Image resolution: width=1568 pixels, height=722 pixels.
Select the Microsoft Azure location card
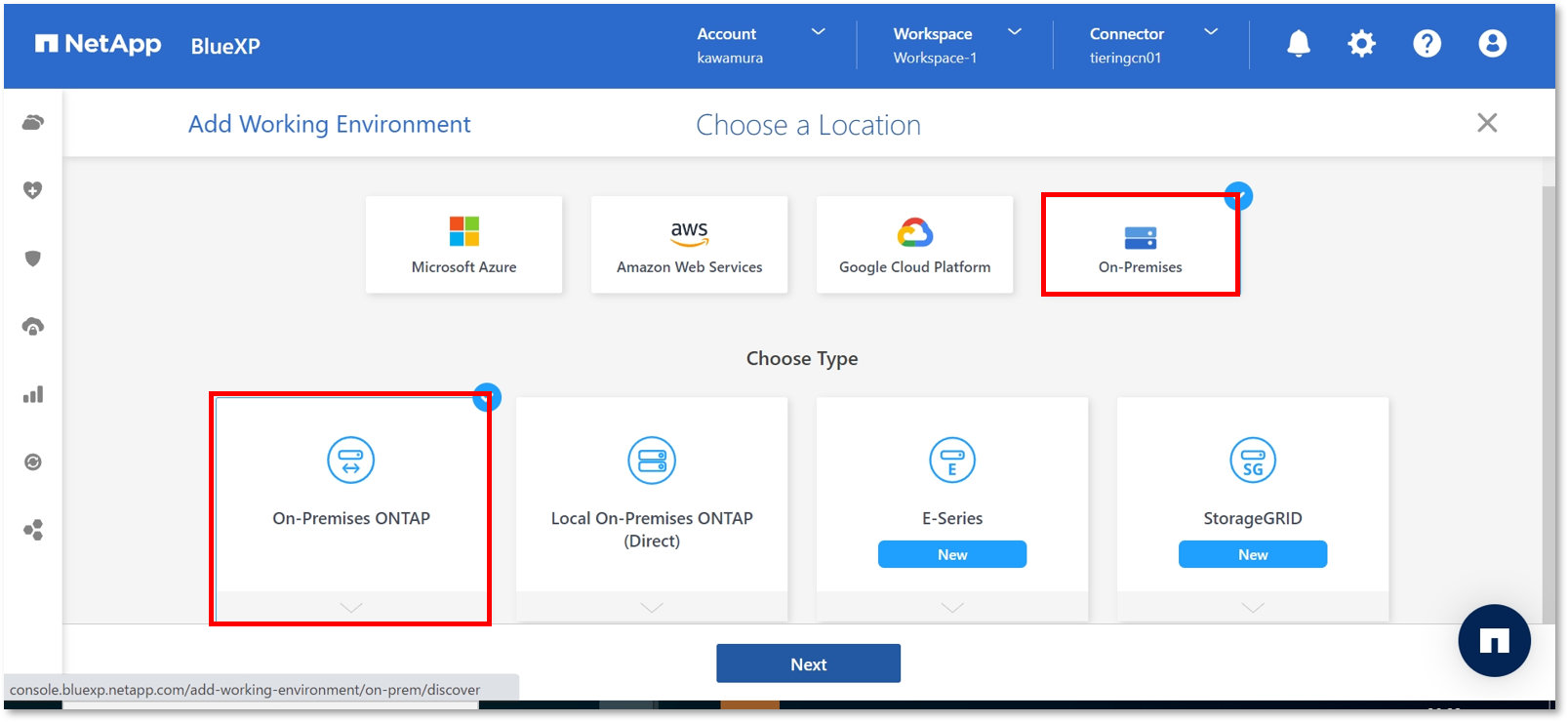click(463, 245)
